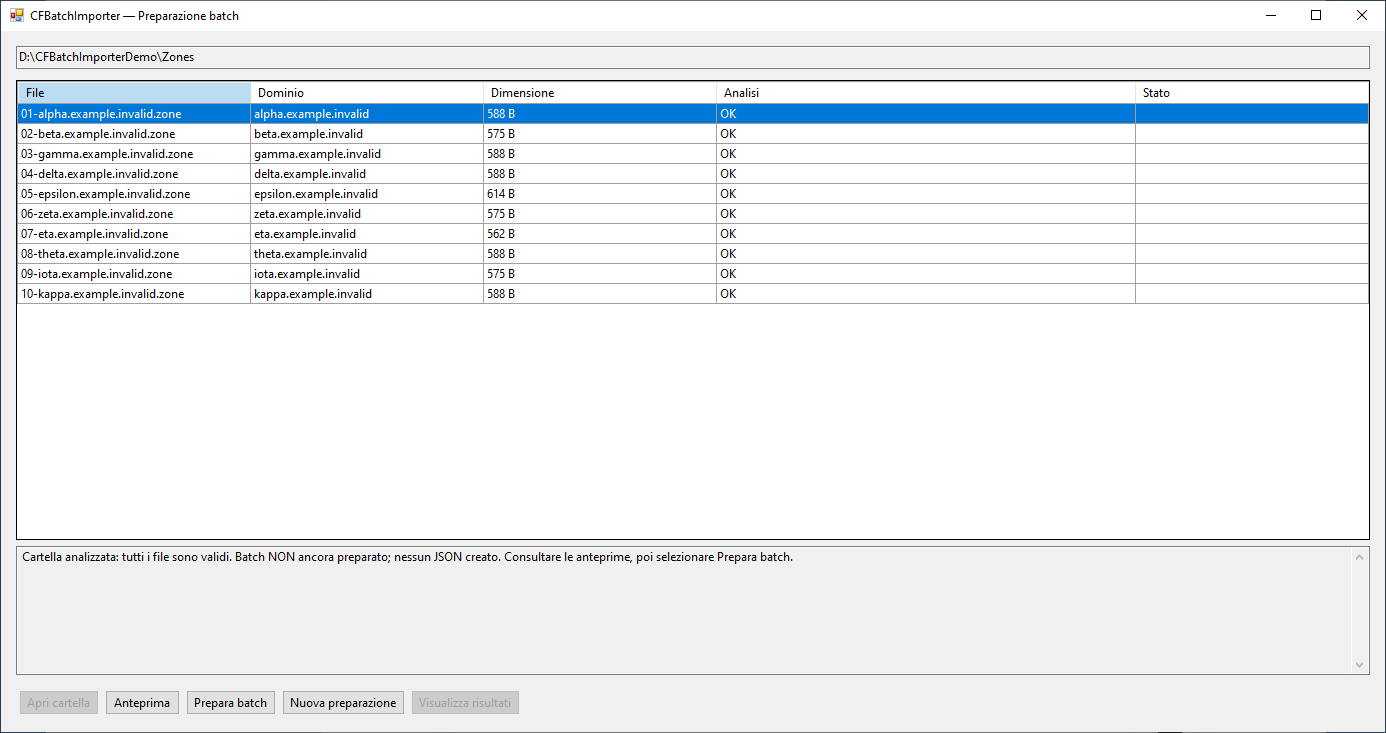Maximize the CFBatchImporter window
The image size is (1386, 733).
coord(1316,15)
